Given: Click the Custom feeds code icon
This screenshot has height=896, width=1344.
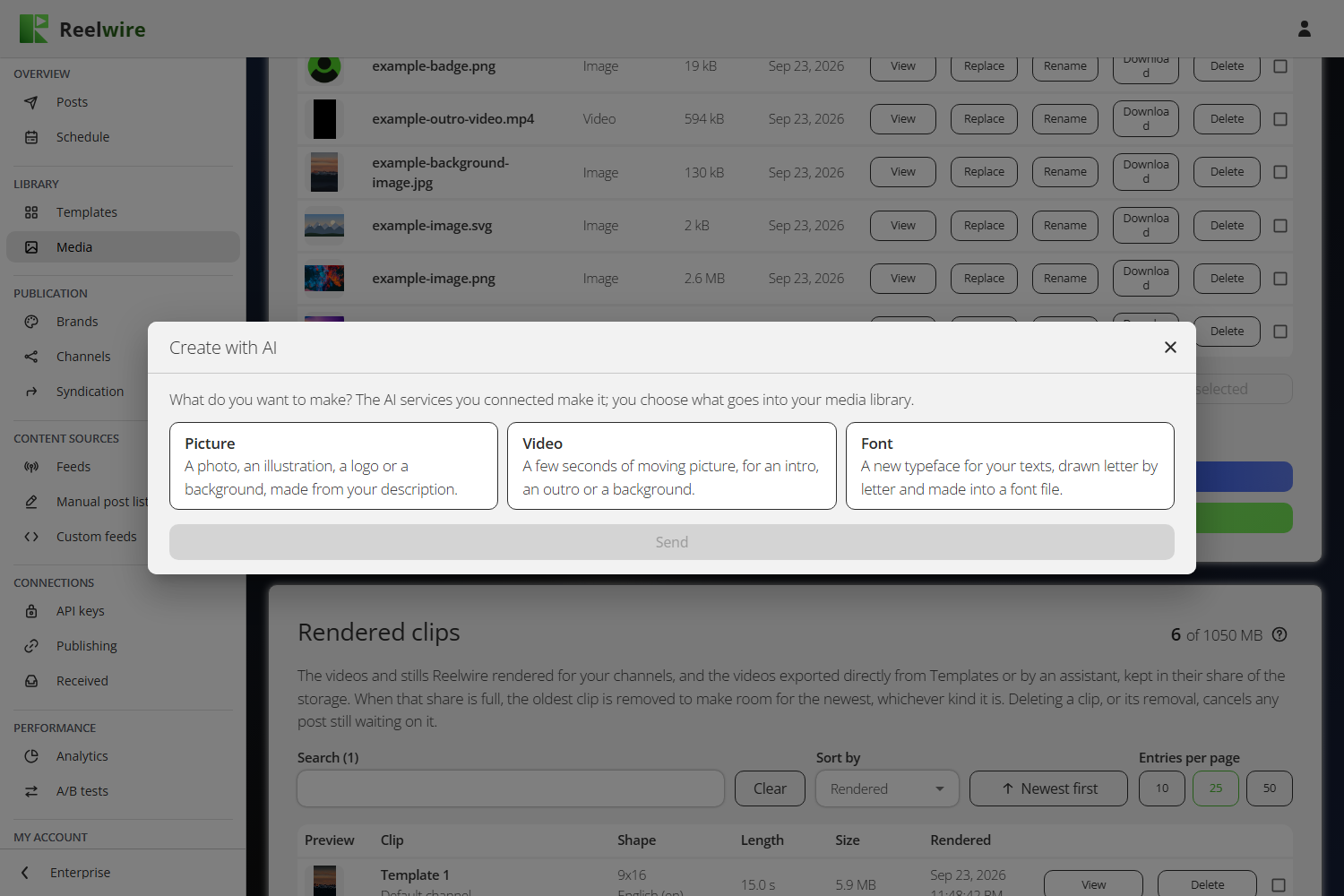Looking at the screenshot, I should coord(31,537).
